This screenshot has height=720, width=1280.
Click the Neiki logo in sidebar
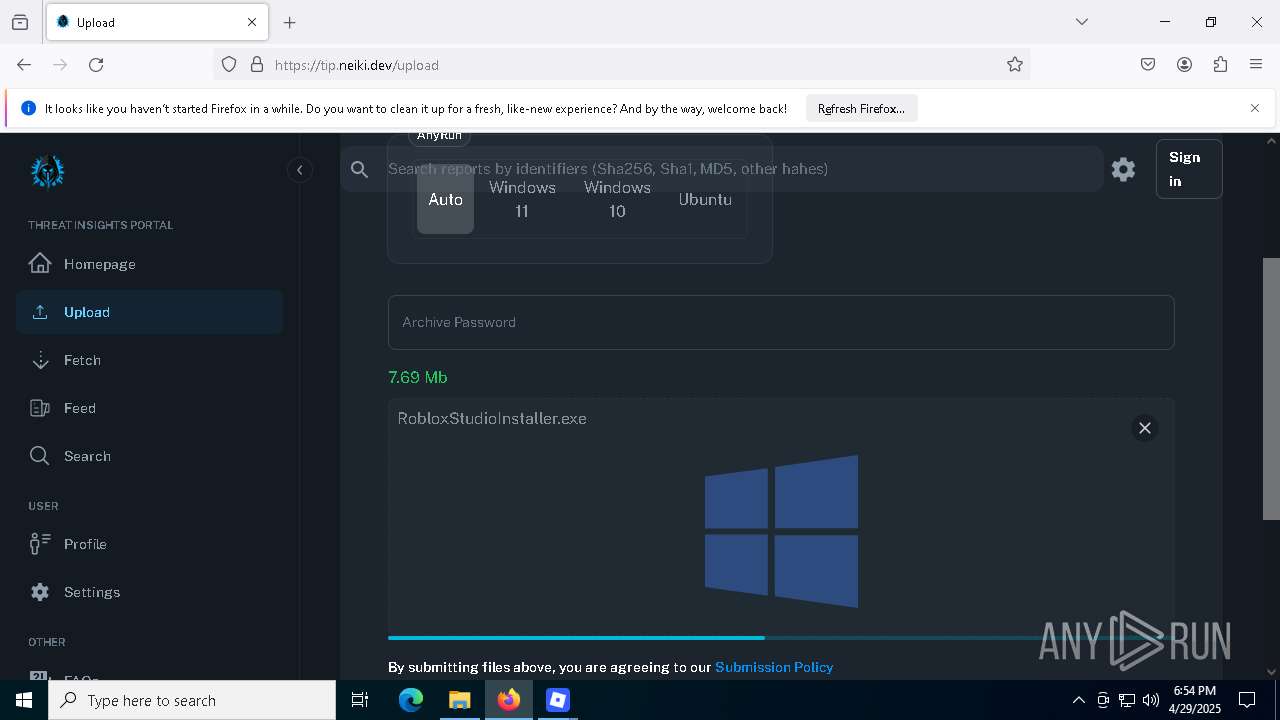click(47, 172)
